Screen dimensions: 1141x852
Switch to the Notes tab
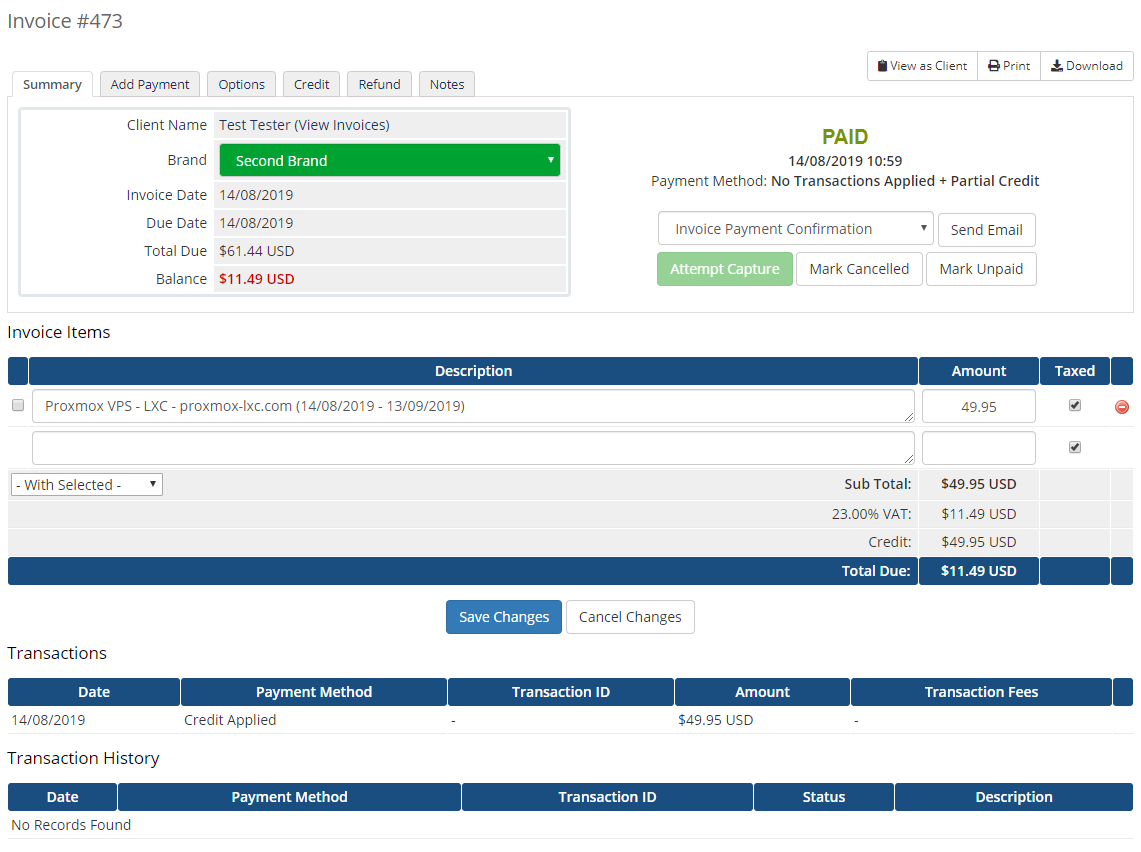coord(446,84)
